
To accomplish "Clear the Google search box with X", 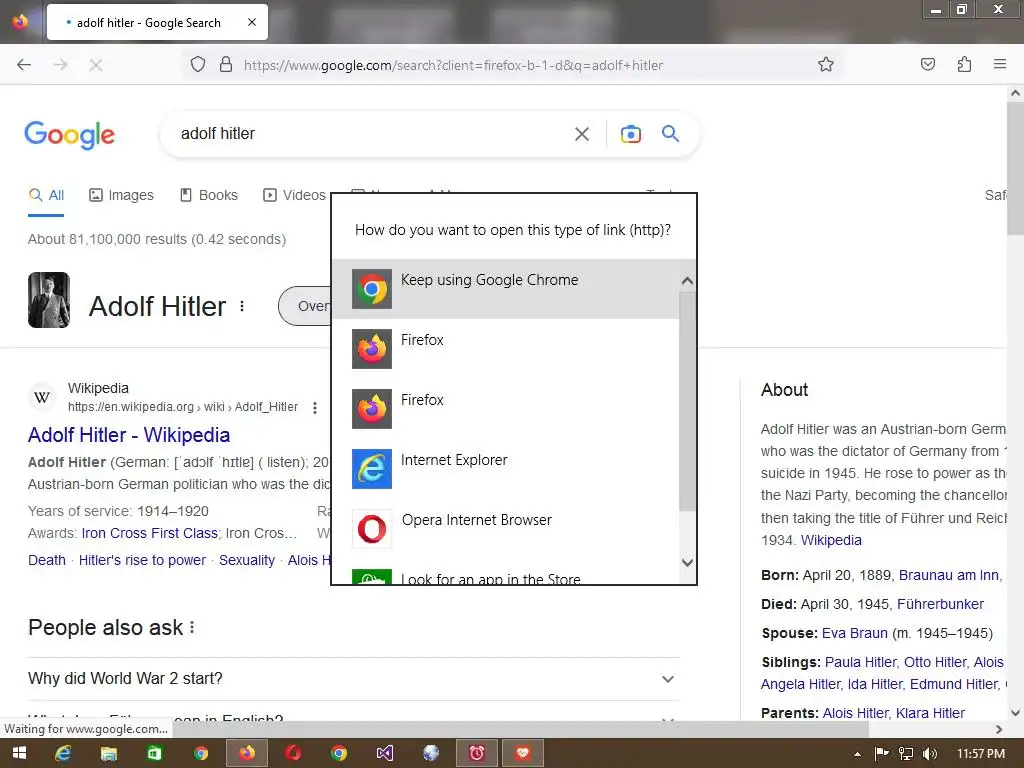I will 582,134.
